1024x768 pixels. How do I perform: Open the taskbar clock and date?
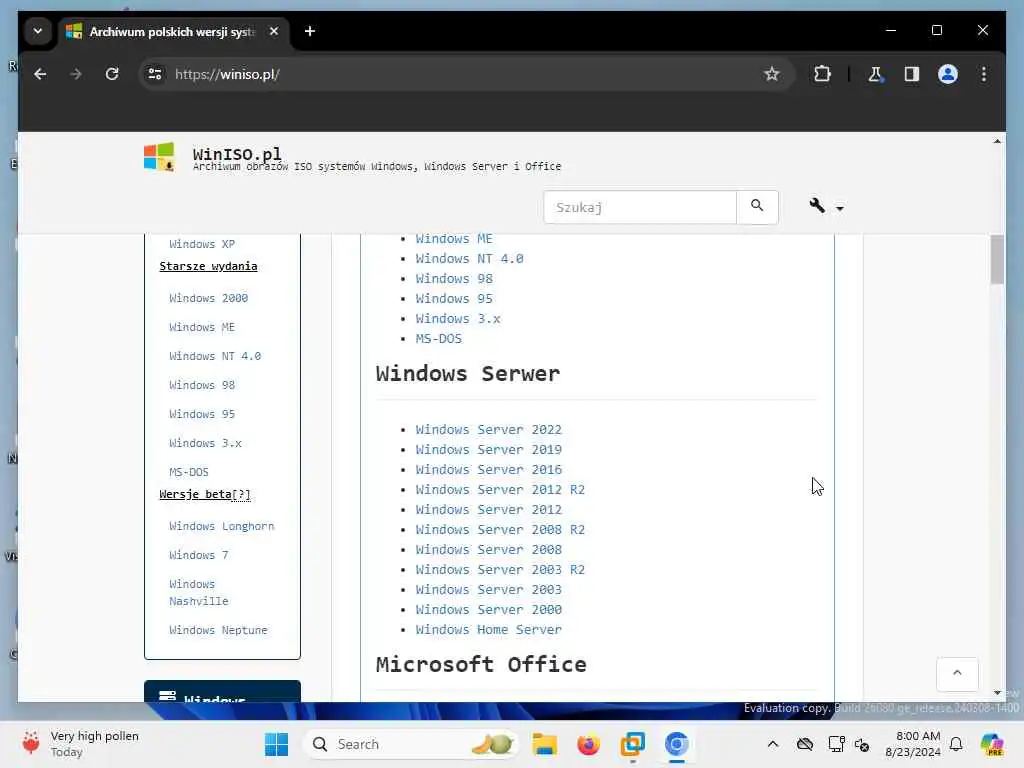[x=912, y=744]
